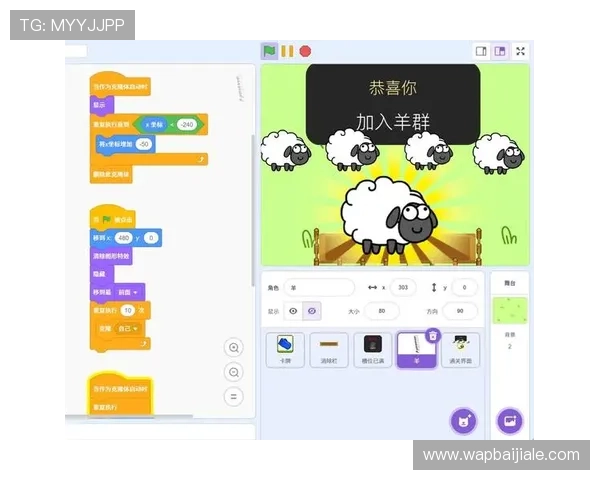Open the 前面 dropdown in the 移到最 block
600x480 pixels.
click(x=128, y=292)
